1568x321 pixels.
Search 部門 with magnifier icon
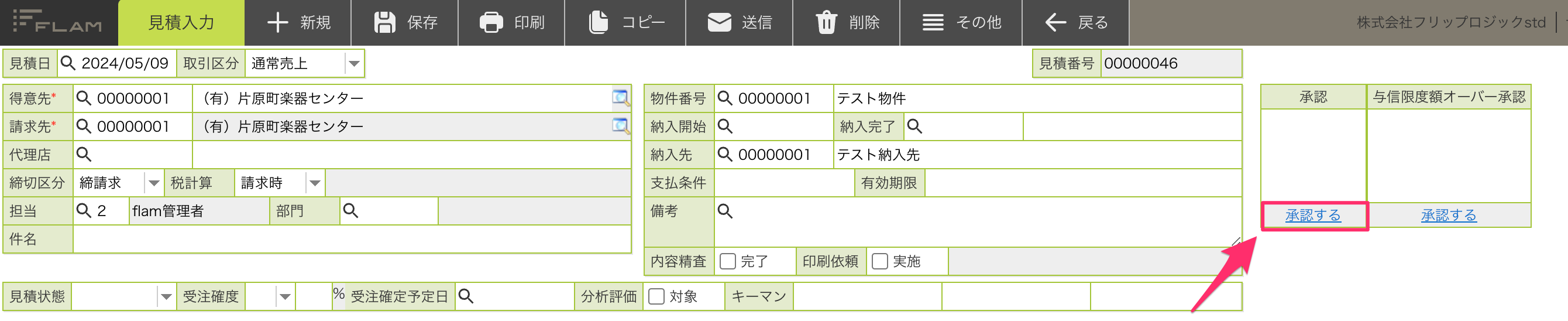click(x=350, y=211)
